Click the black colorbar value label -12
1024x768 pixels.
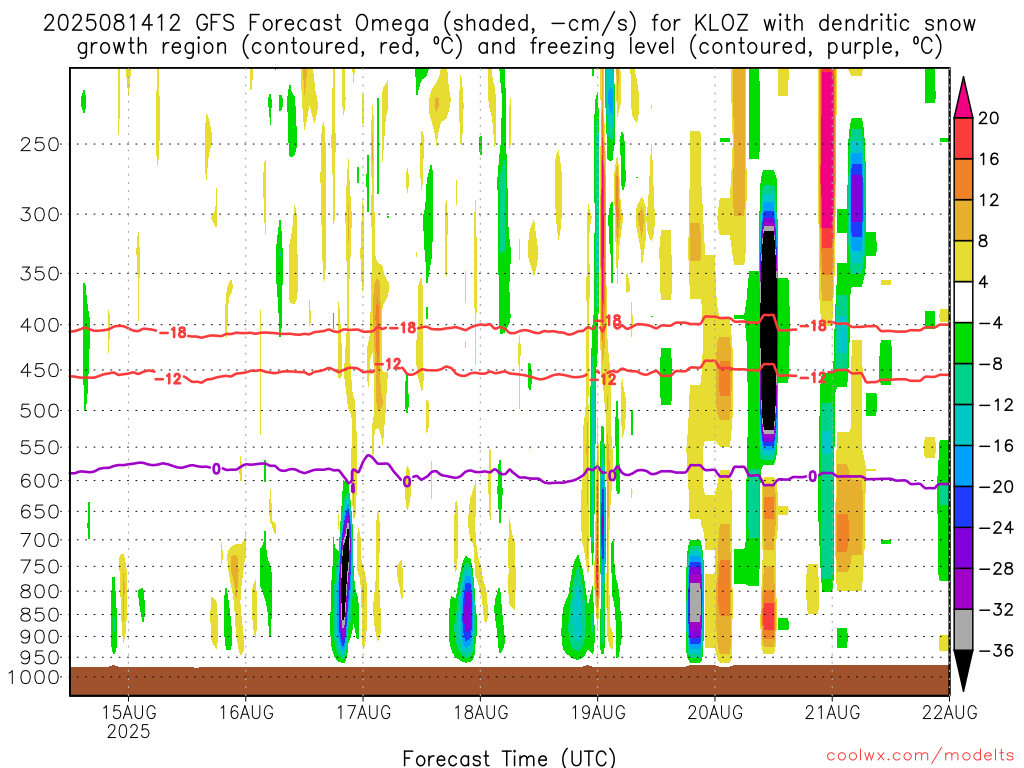tap(997, 405)
